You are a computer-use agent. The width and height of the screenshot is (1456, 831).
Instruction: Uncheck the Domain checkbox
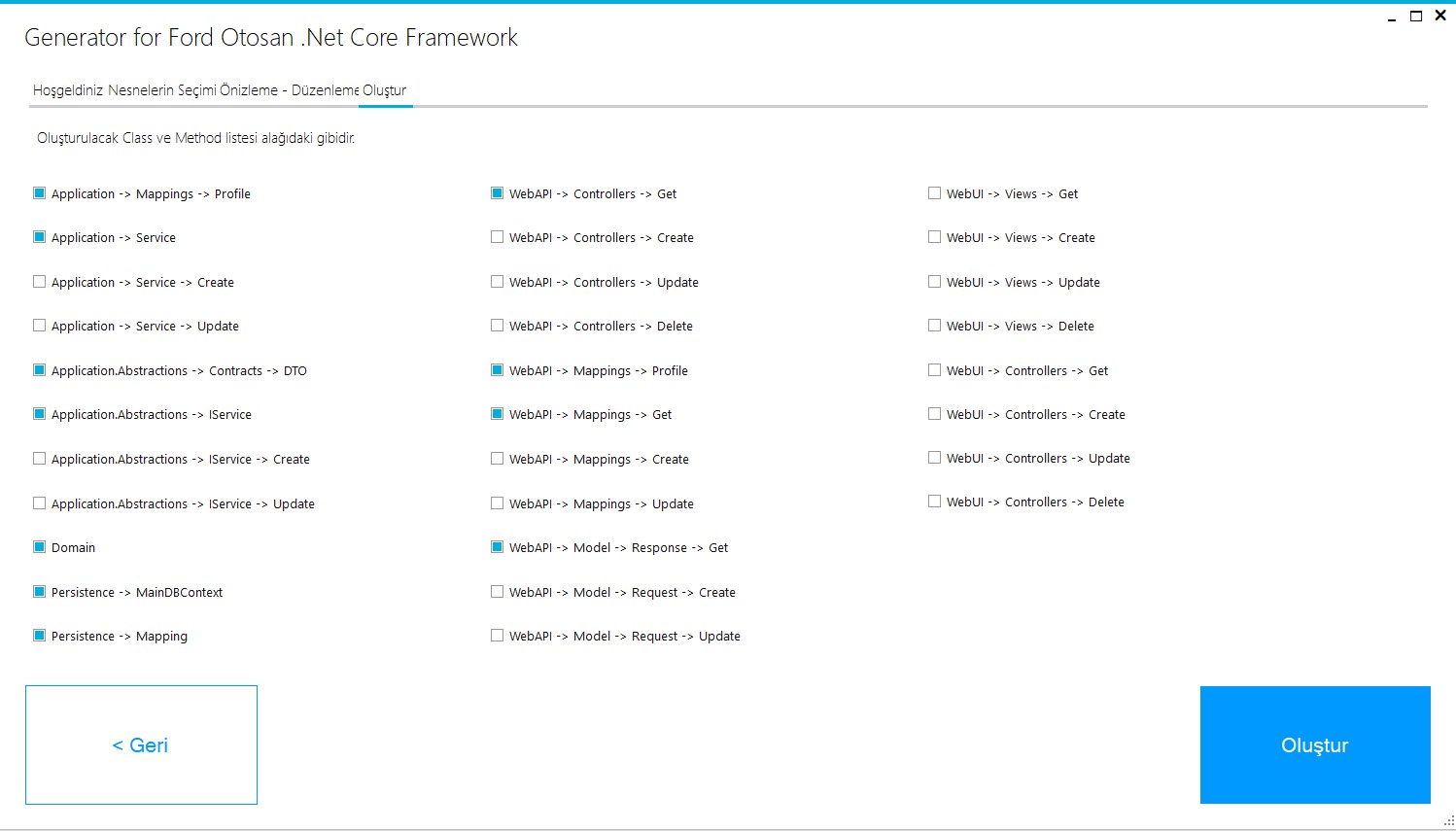click(x=40, y=547)
